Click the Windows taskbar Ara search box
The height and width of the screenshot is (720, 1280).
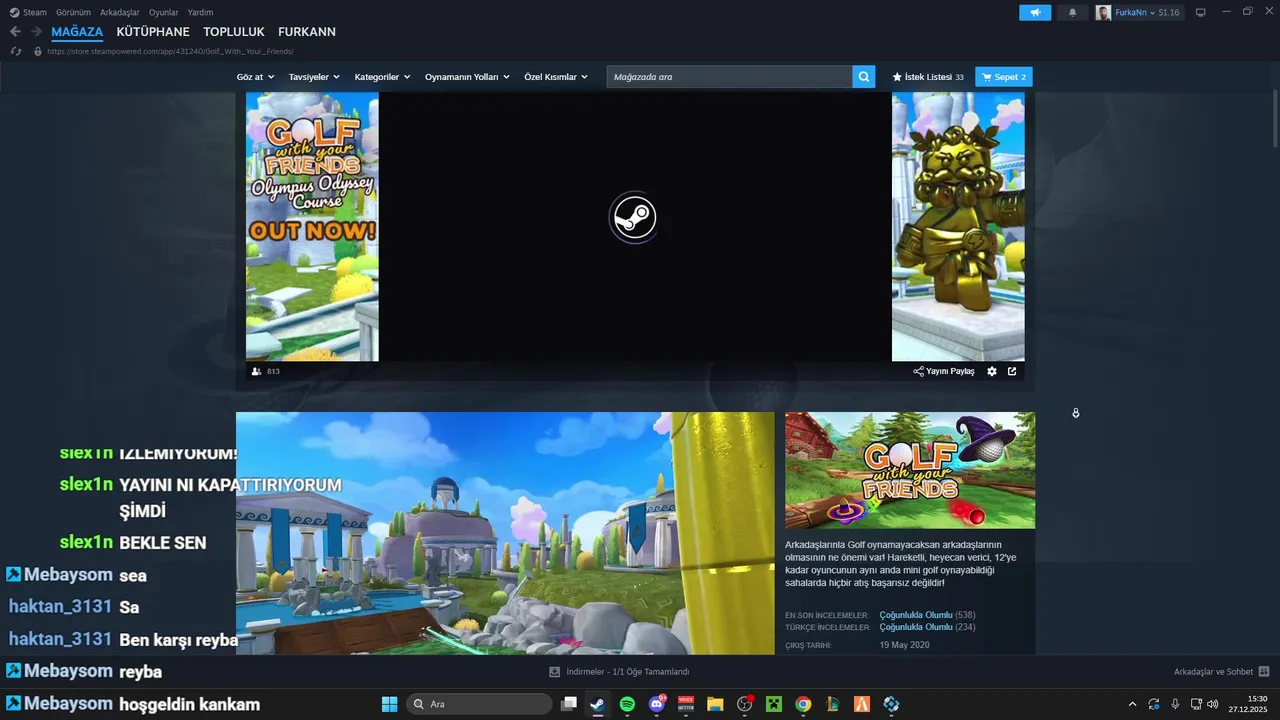(x=479, y=704)
